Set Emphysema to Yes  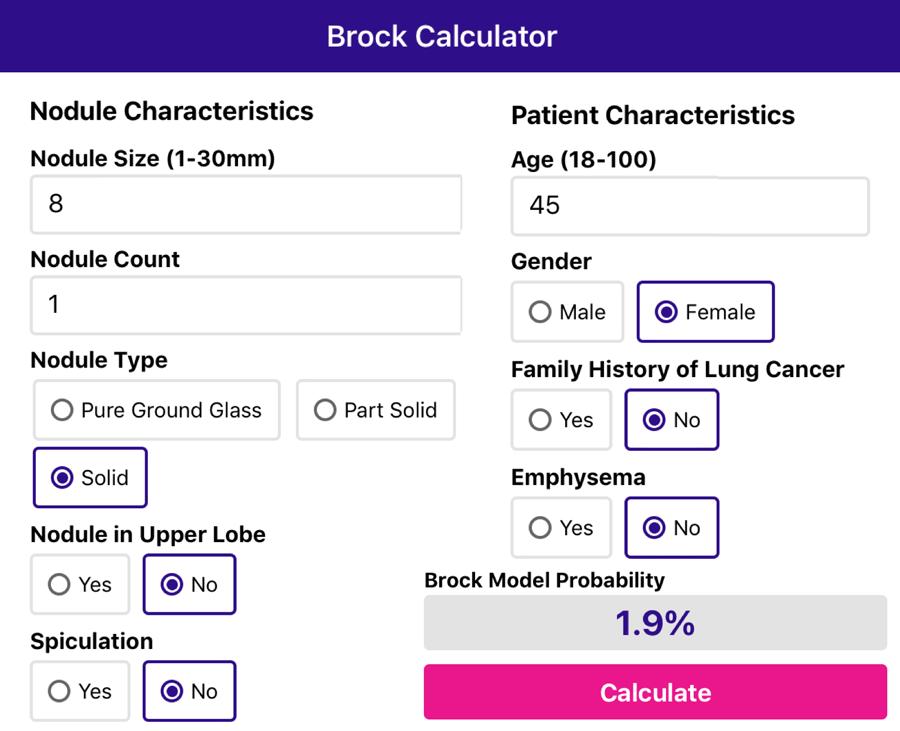coord(561,528)
